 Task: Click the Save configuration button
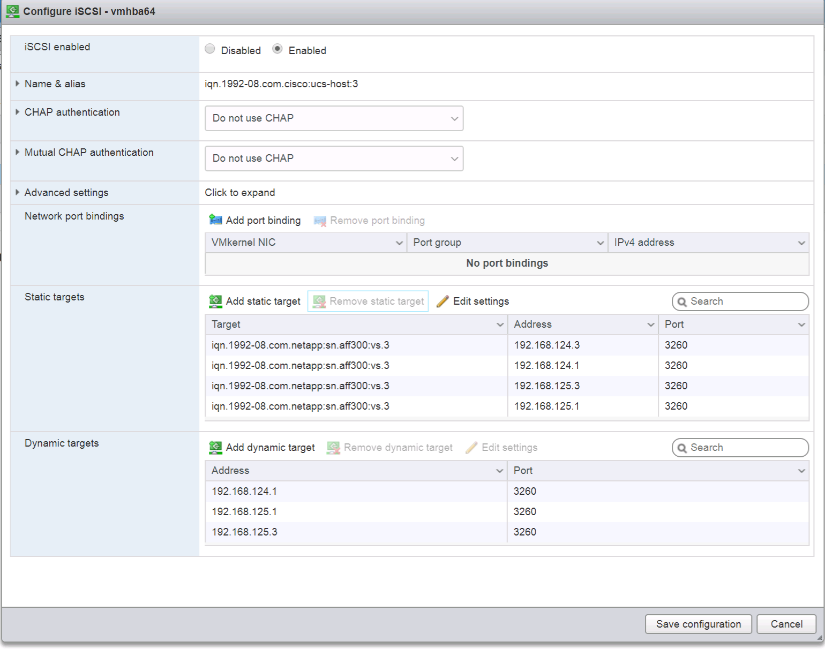point(698,624)
